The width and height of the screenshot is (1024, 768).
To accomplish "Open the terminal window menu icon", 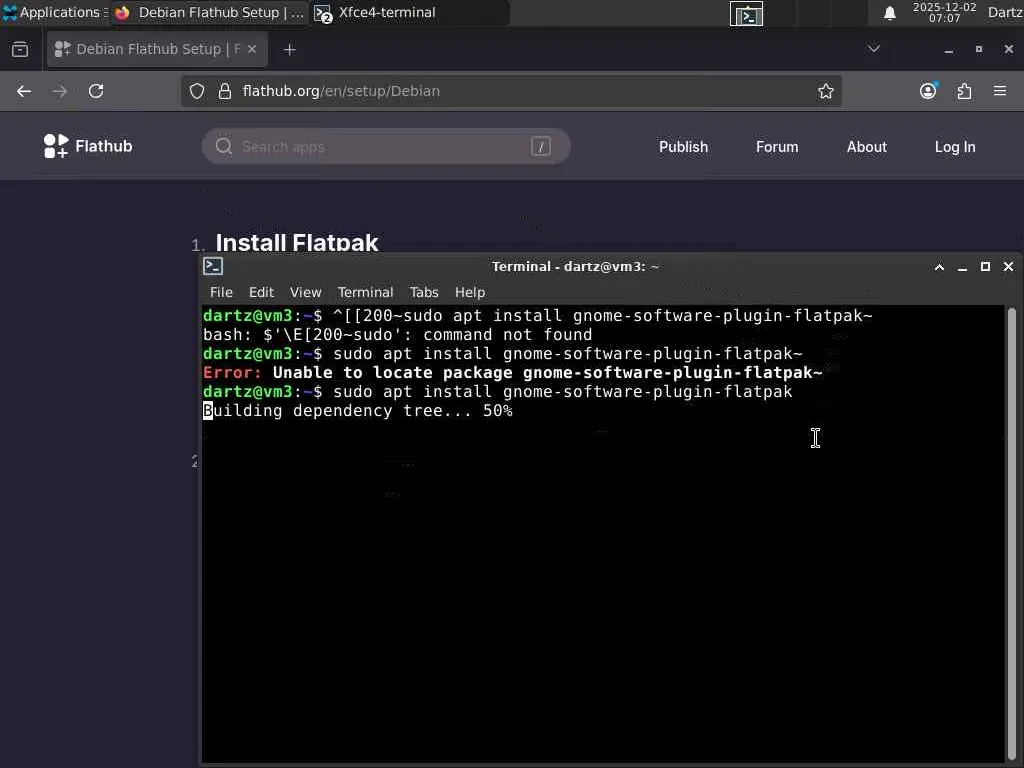I will pos(213,266).
